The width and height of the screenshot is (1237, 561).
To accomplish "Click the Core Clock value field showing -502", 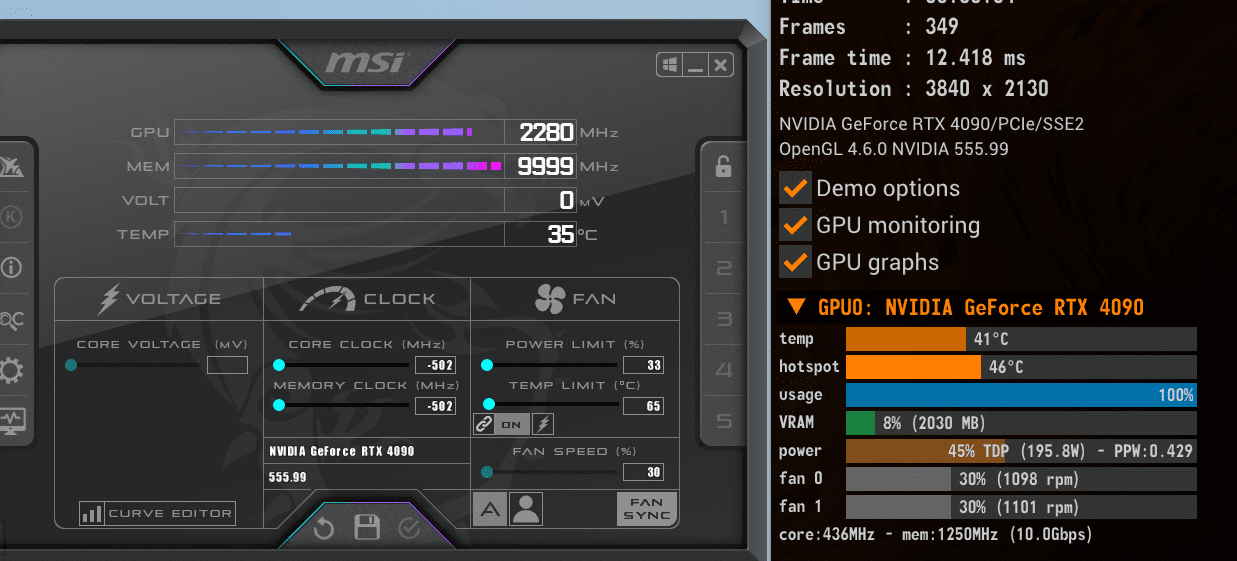I will coord(435,365).
